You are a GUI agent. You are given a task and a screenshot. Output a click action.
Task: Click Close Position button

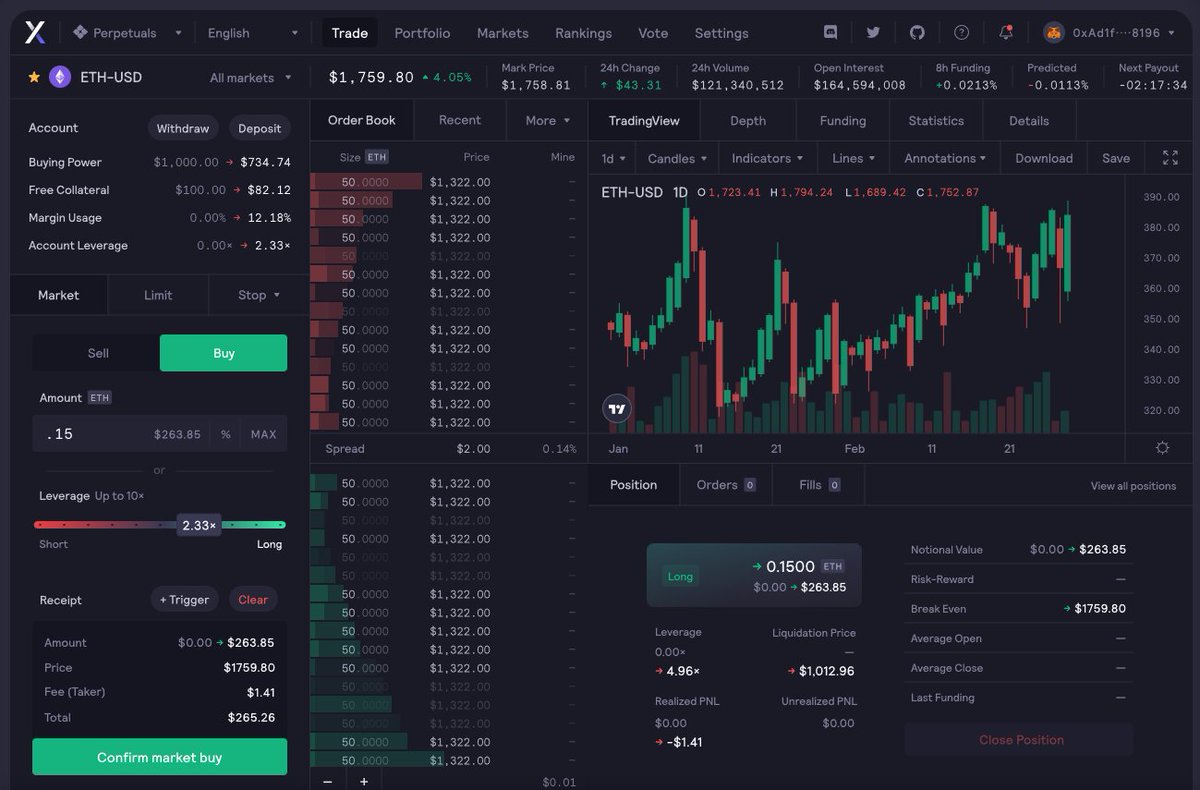1020,740
